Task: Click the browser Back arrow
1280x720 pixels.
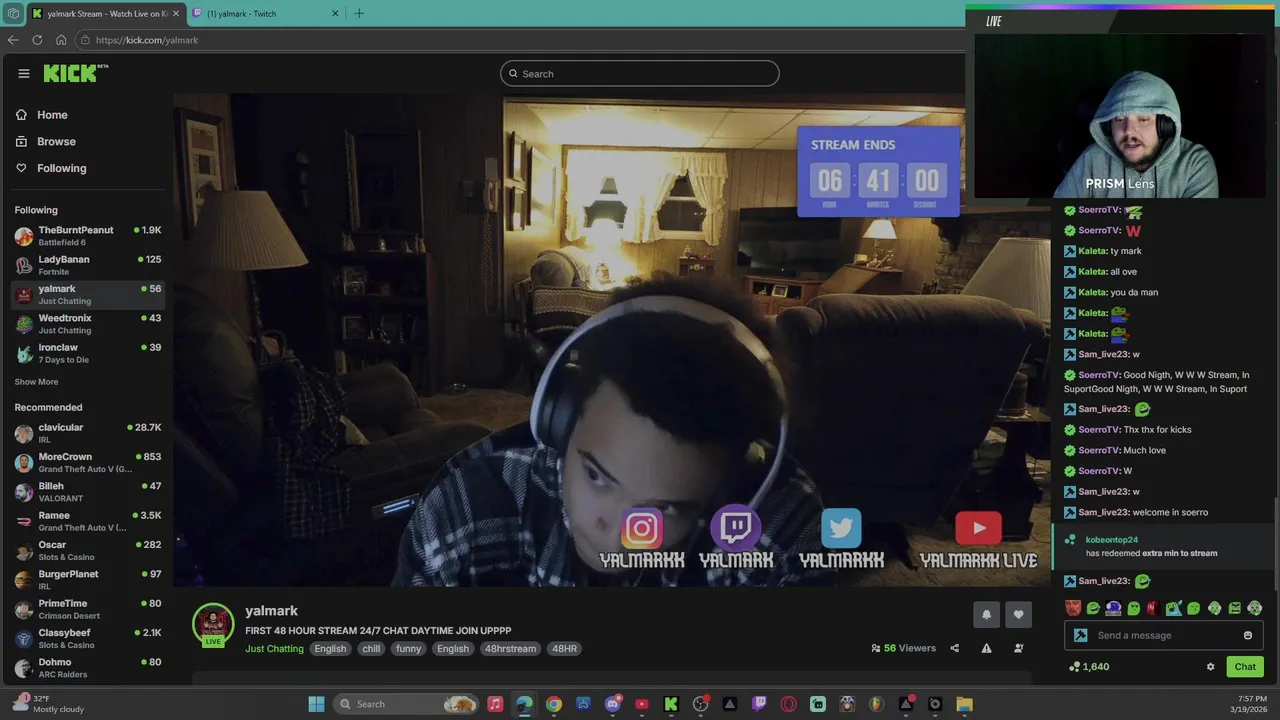Action: 13,40
